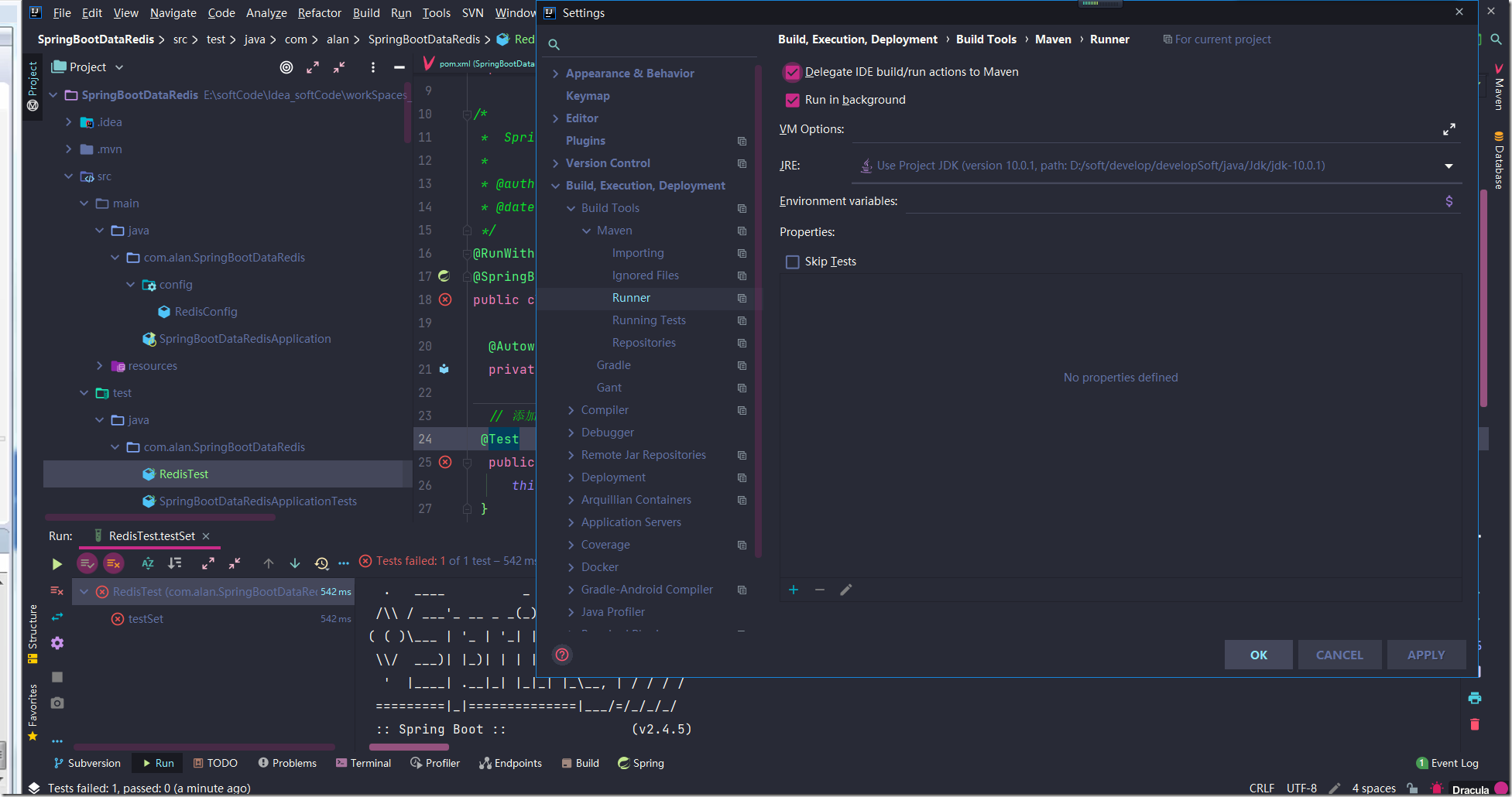The height and width of the screenshot is (797, 1512).
Task: Select Running Tests settings page
Action: 649,320
